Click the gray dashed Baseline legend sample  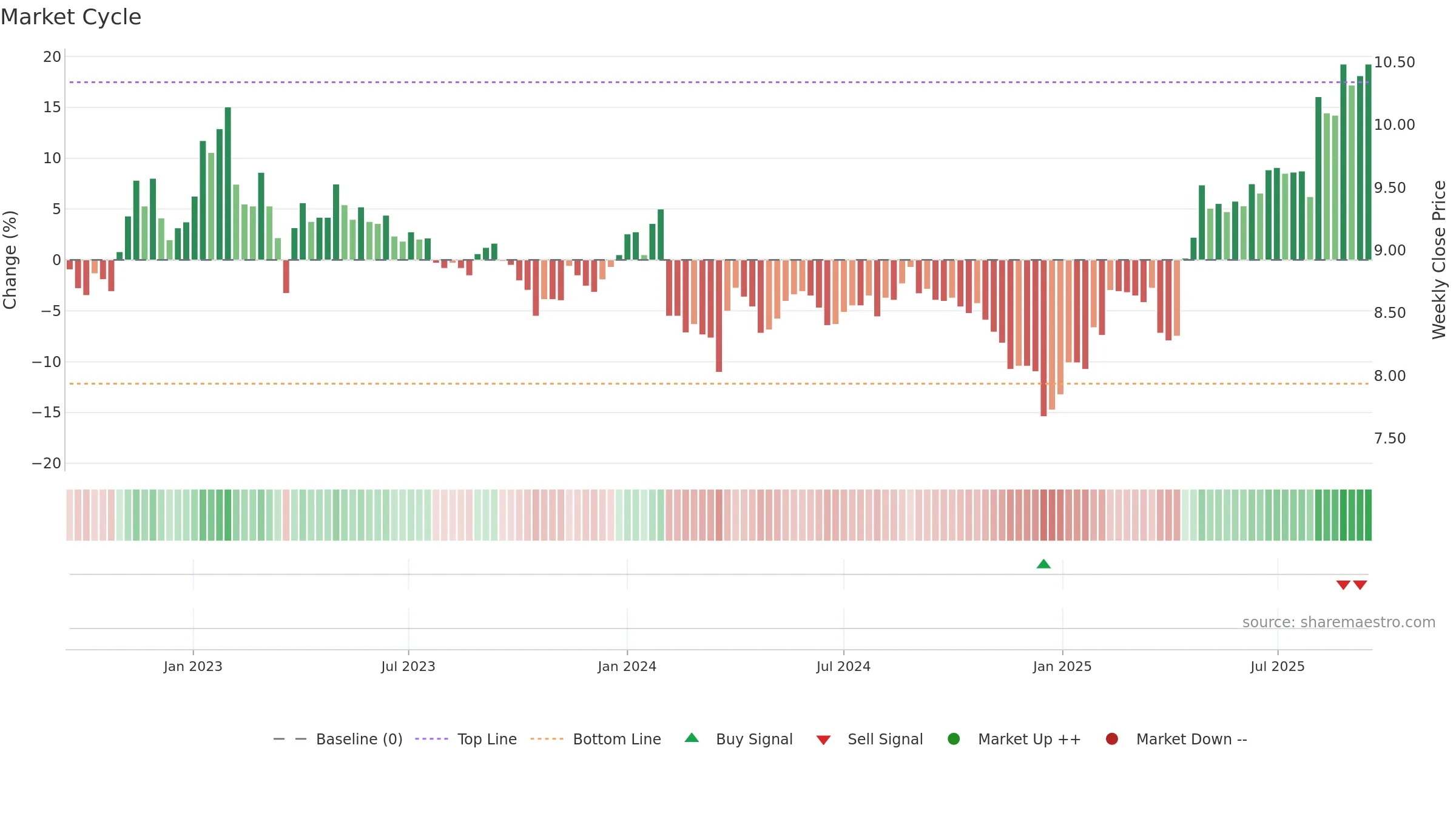tap(290, 739)
